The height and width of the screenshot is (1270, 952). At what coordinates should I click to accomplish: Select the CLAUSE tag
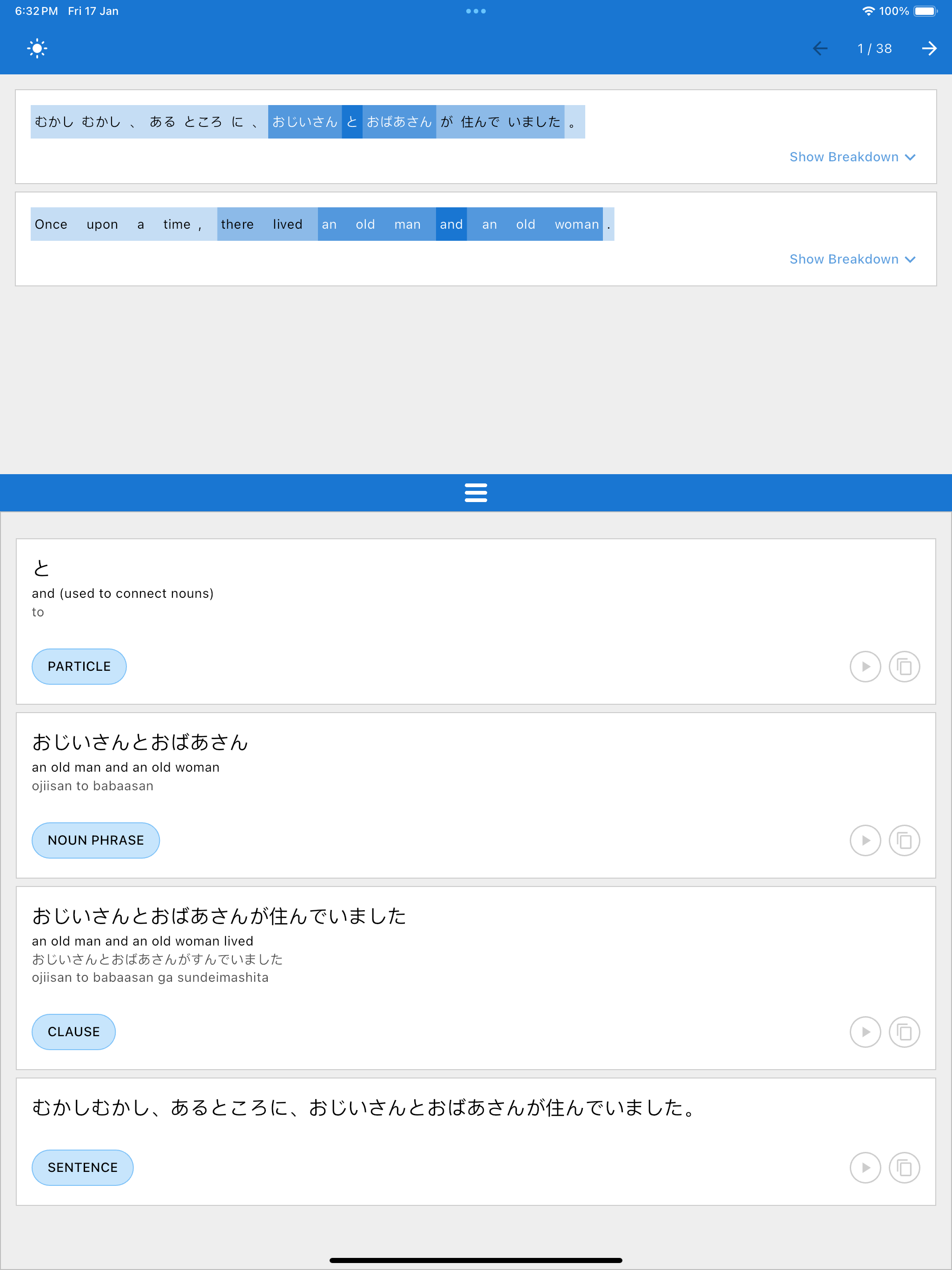(x=73, y=1032)
